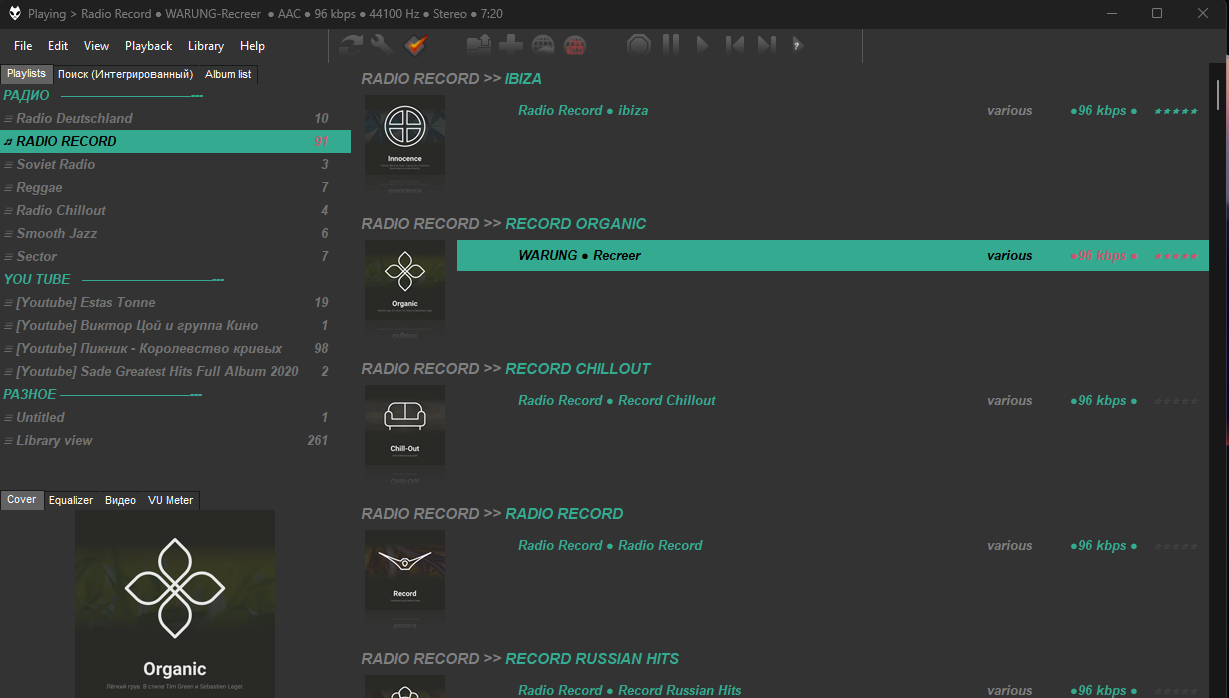Open the [Youtube] Estas Tonne playlist
The width and height of the screenshot is (1229, 698).
(175, 302)
